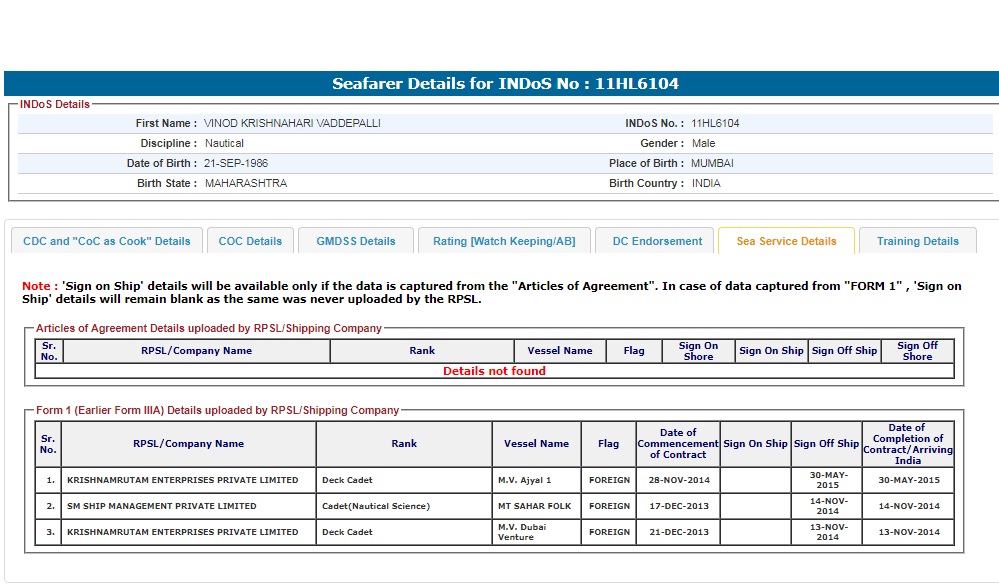Click the Sea Service Details tab
This screenshot has height=584, width=999.
[786, 241]
